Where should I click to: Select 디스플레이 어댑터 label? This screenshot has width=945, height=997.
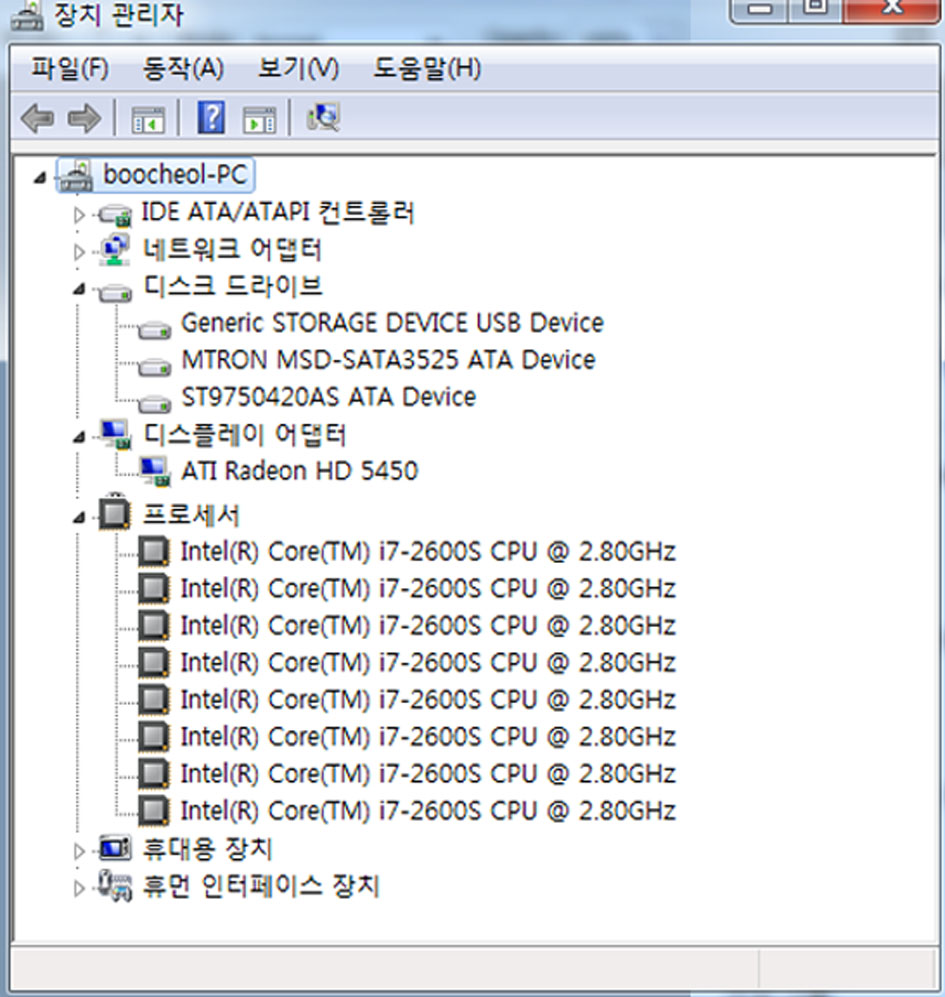(244, 434)
